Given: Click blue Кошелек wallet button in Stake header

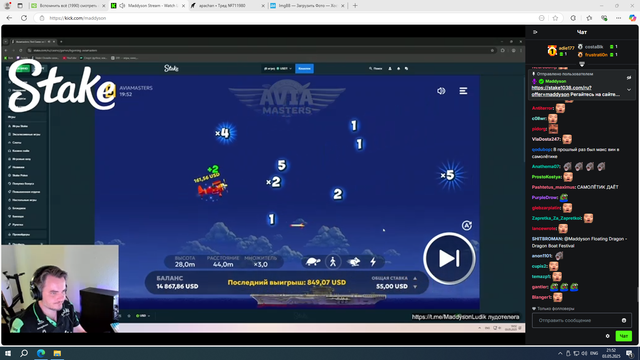Looking at the screenshot, I should point(304,69).
